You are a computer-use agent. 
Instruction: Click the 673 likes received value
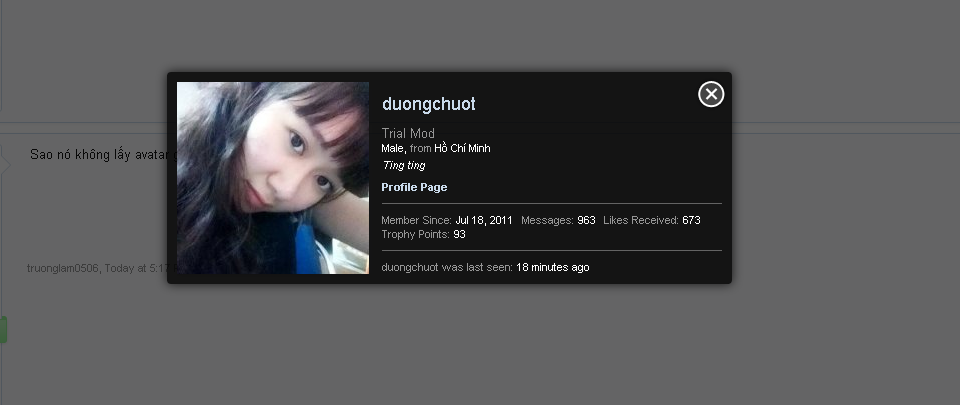click(x=691, y=220)
